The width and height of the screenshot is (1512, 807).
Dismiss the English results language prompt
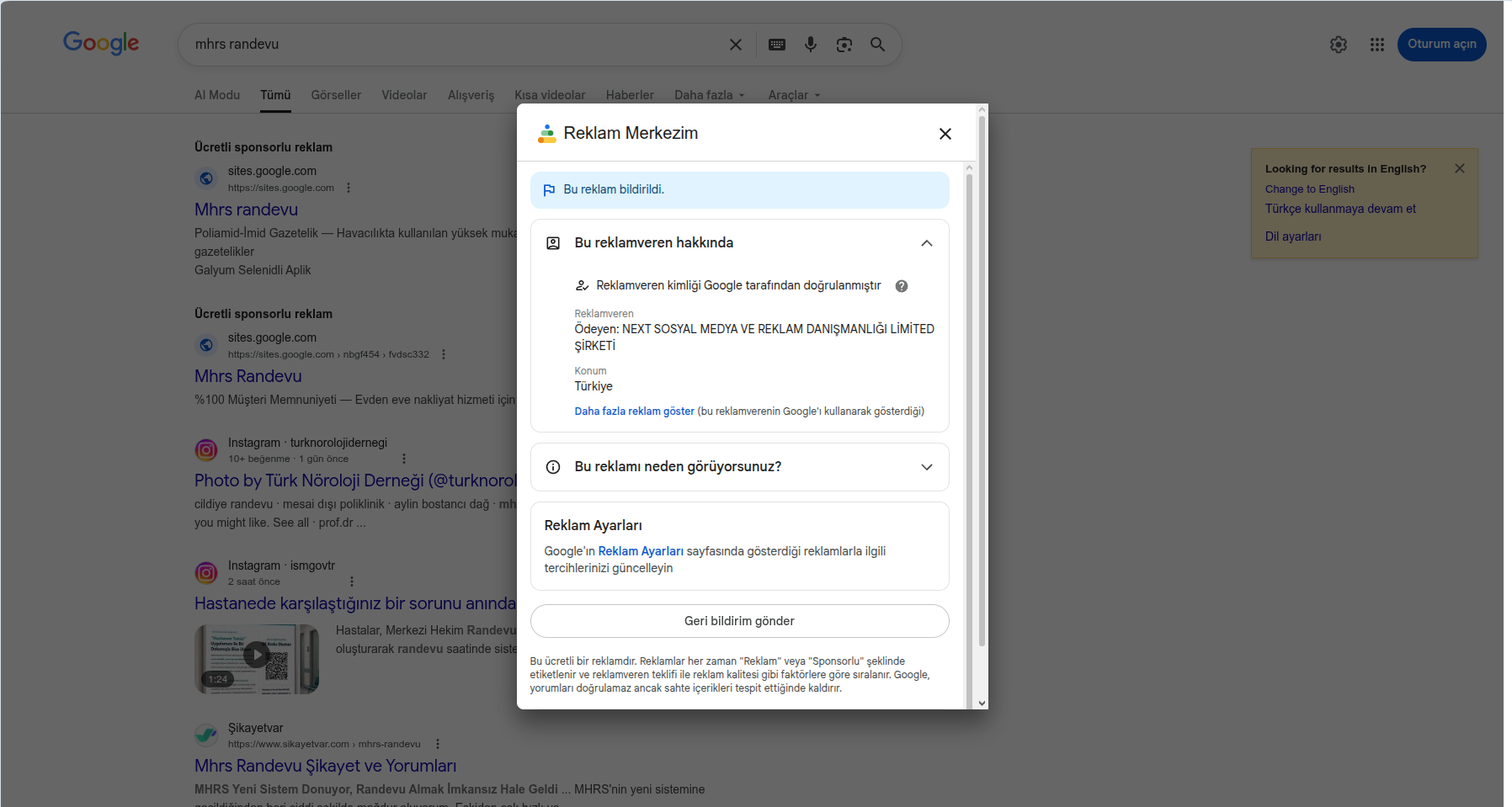pos(1460,168)
